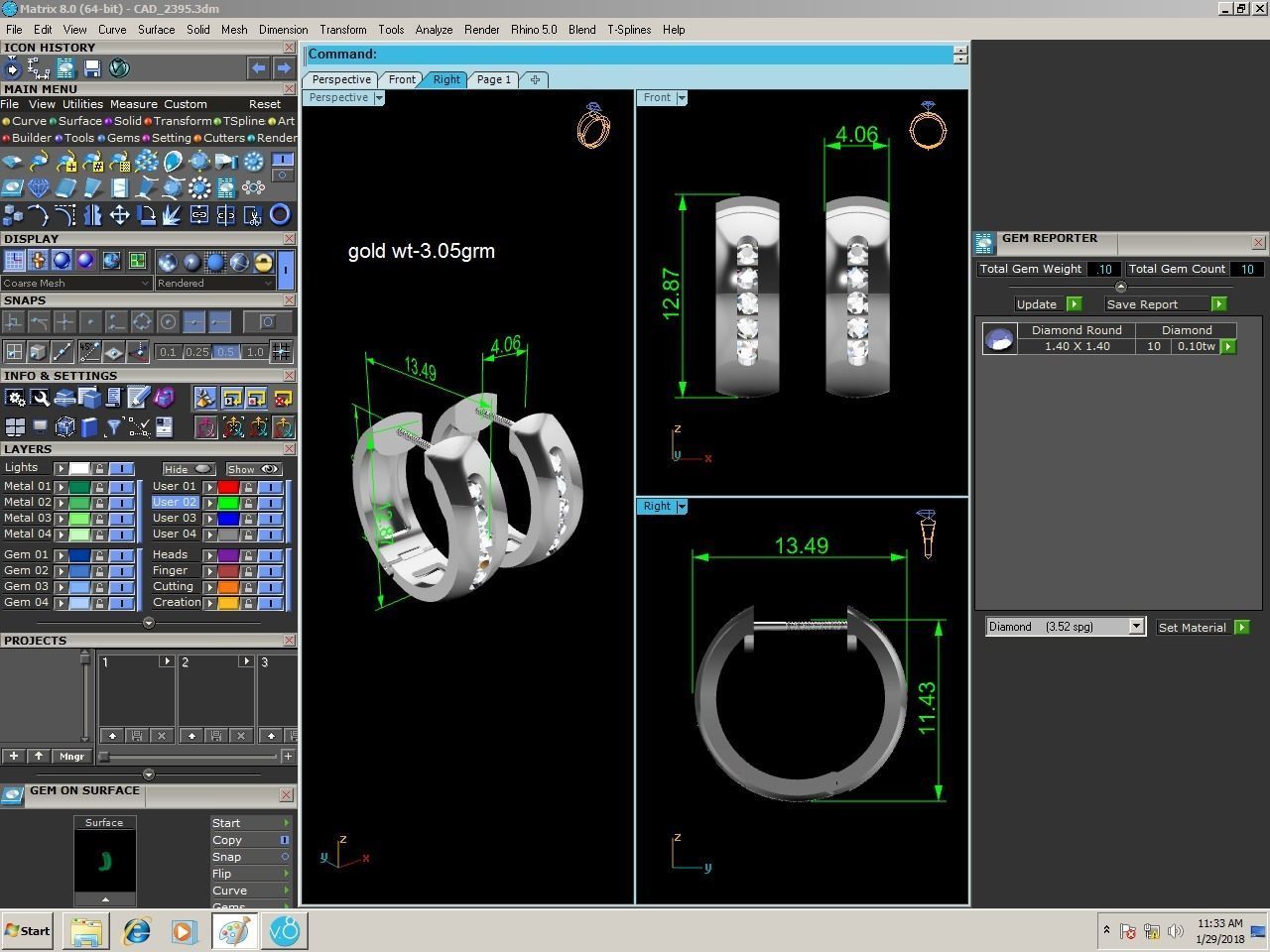
Task: Toggle the Lights layer visibility switch
Action: 121,468
